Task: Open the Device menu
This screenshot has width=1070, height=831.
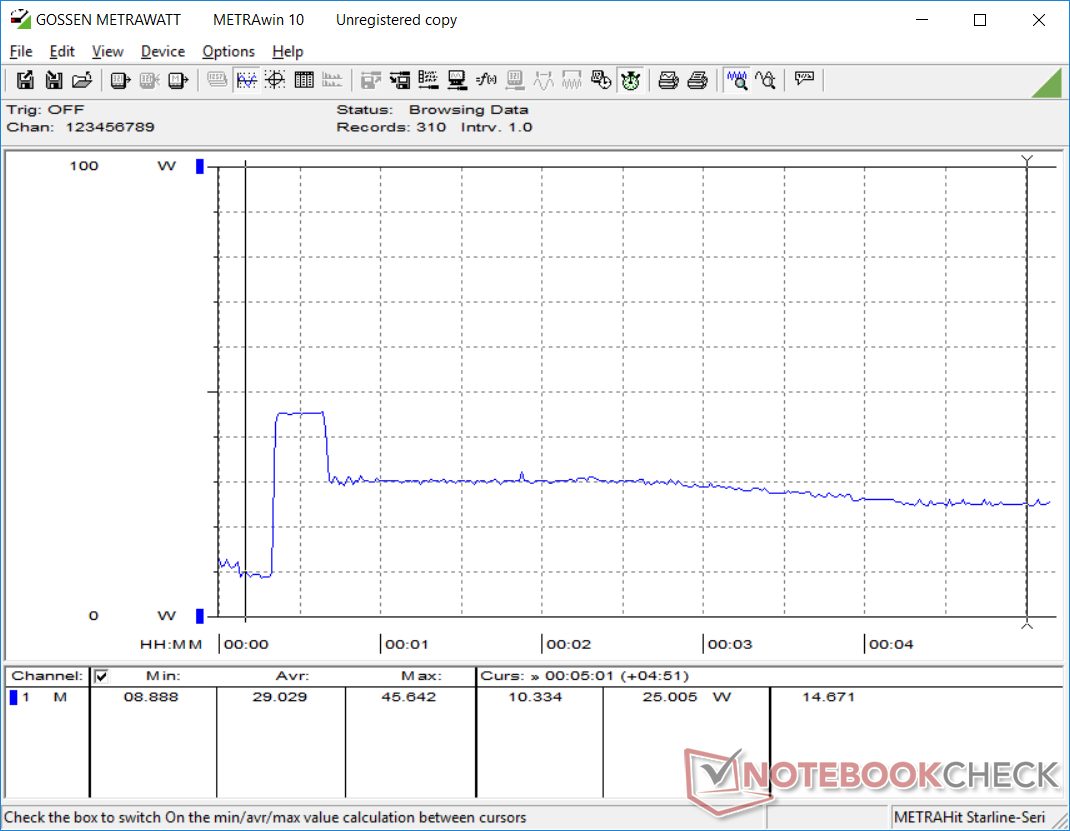Action: point(162,51)
